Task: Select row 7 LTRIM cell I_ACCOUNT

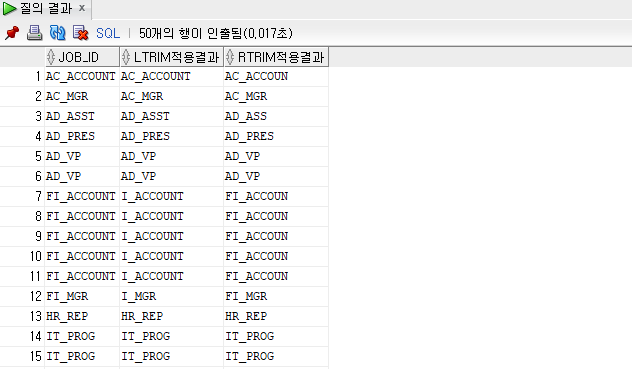Action: point(172,196)
